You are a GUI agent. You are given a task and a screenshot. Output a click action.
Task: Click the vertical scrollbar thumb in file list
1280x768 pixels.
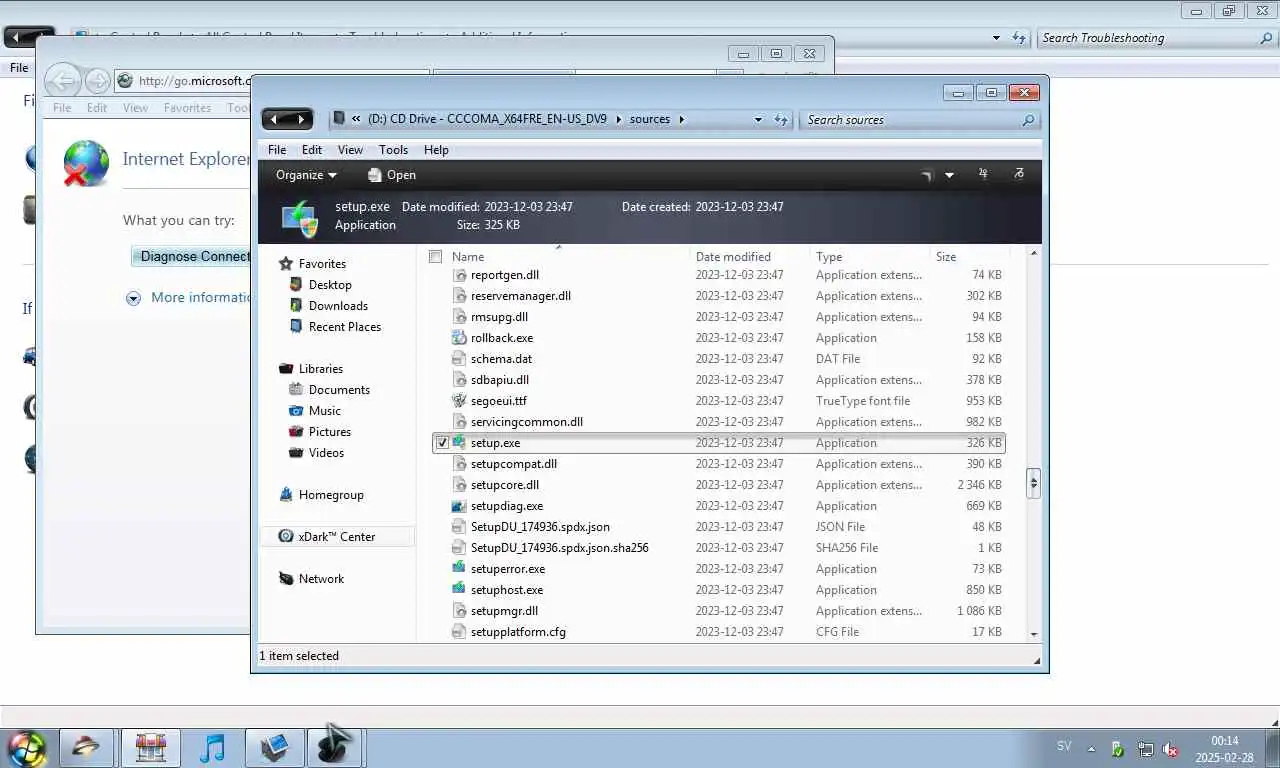point(1034,484)
